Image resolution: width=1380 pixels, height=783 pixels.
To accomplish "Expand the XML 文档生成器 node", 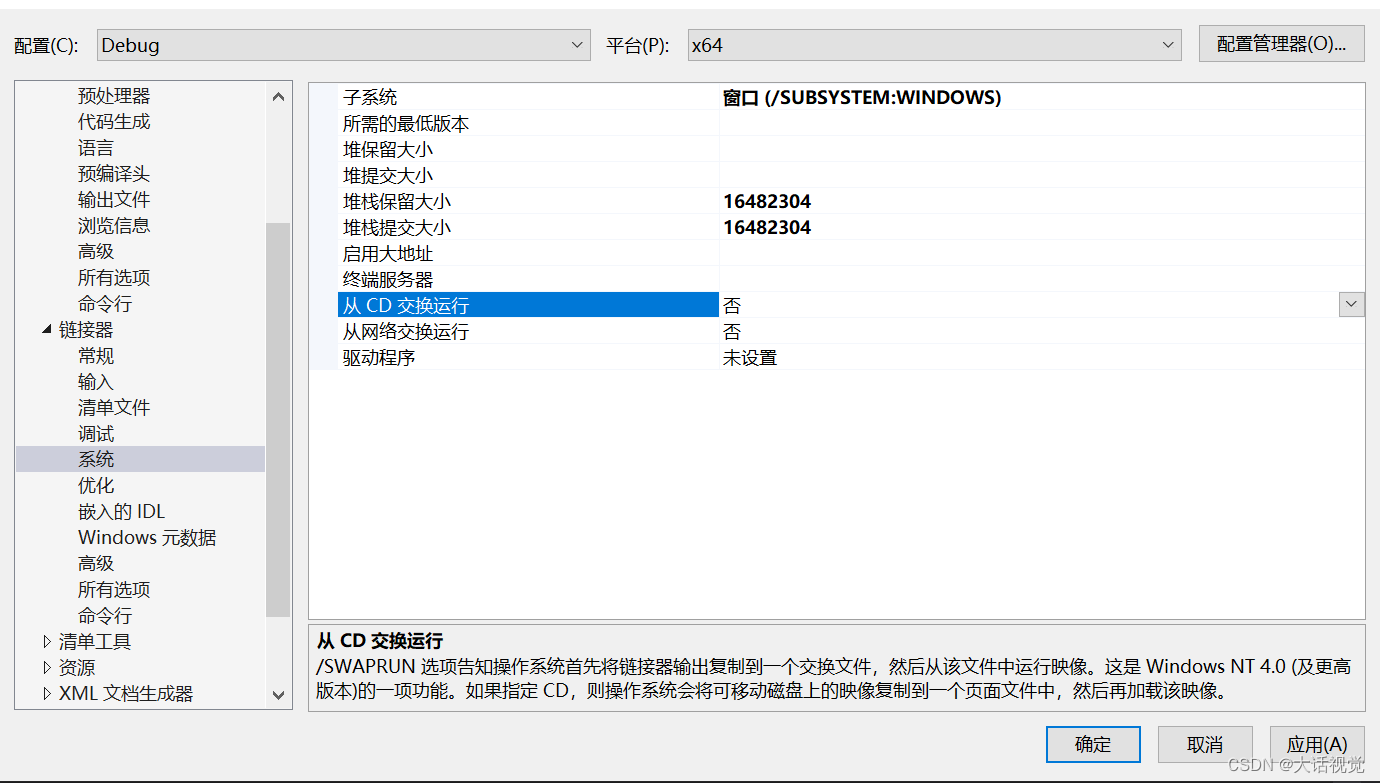I will [46, 694].
